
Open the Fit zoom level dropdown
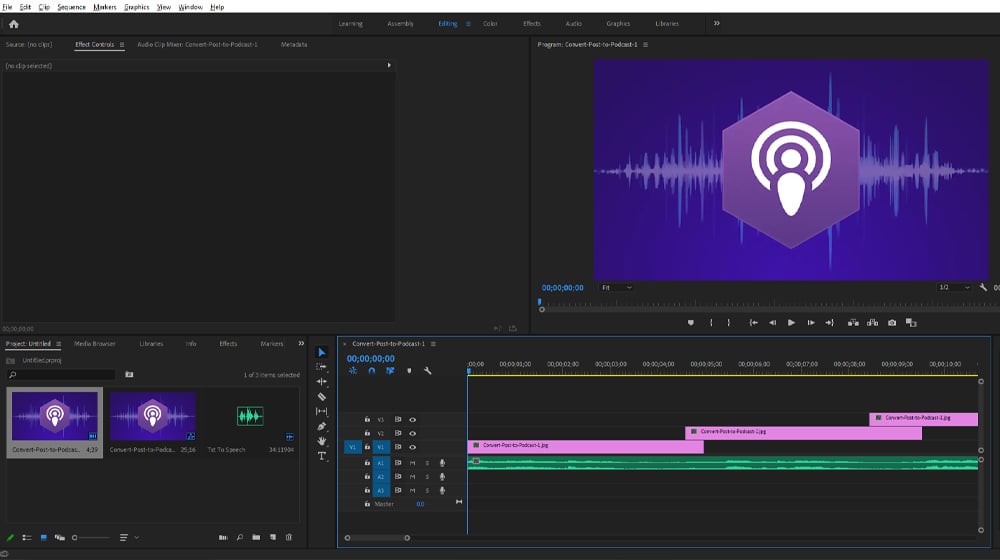(616, 288)
